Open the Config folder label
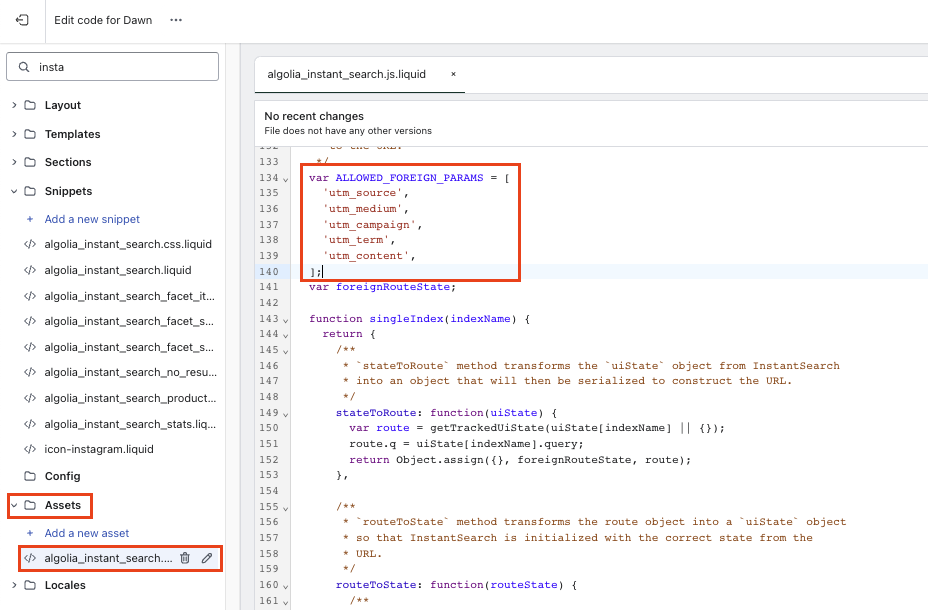Screen dimensions: 928x610 (x=62, y=476)
